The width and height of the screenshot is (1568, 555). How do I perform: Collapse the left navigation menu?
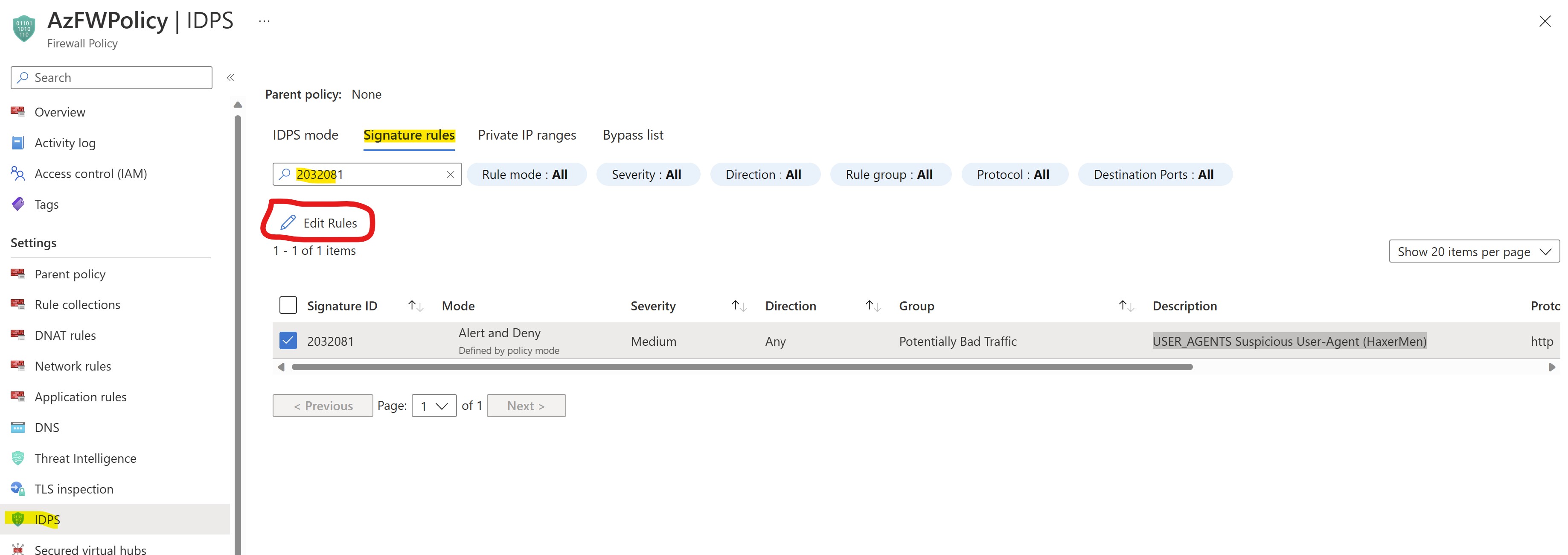[x=230, y=77]
